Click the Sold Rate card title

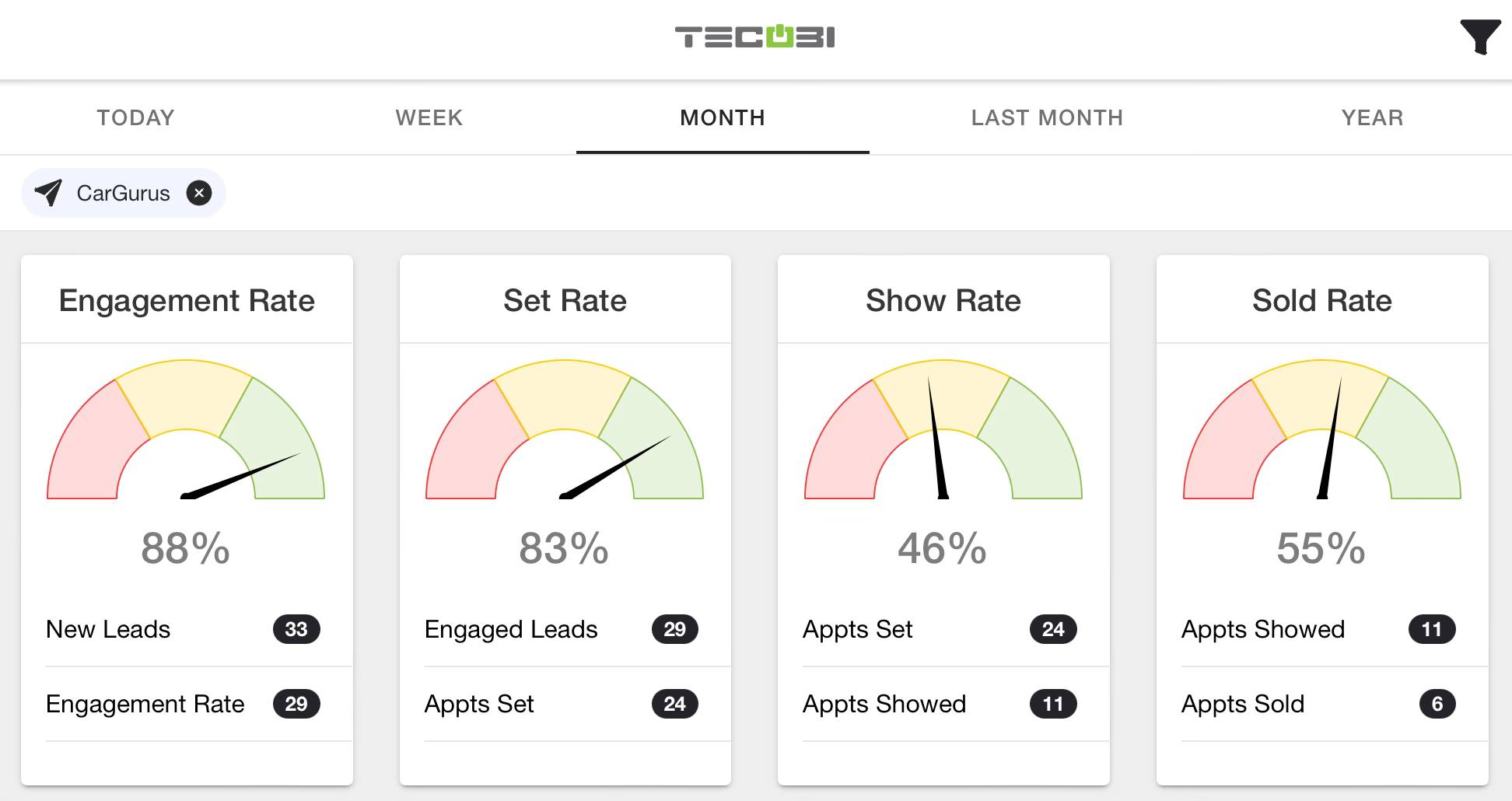coord(1321,300)
